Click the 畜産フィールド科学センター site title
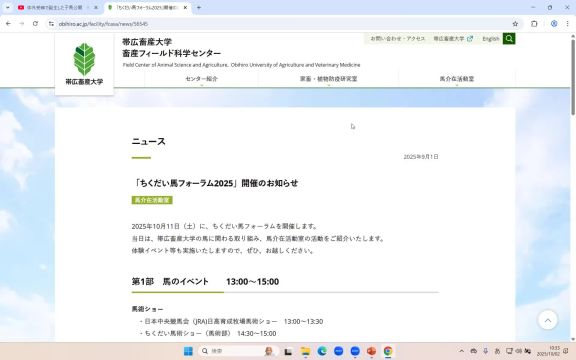The image size is (576, 360). click(172, 53)
